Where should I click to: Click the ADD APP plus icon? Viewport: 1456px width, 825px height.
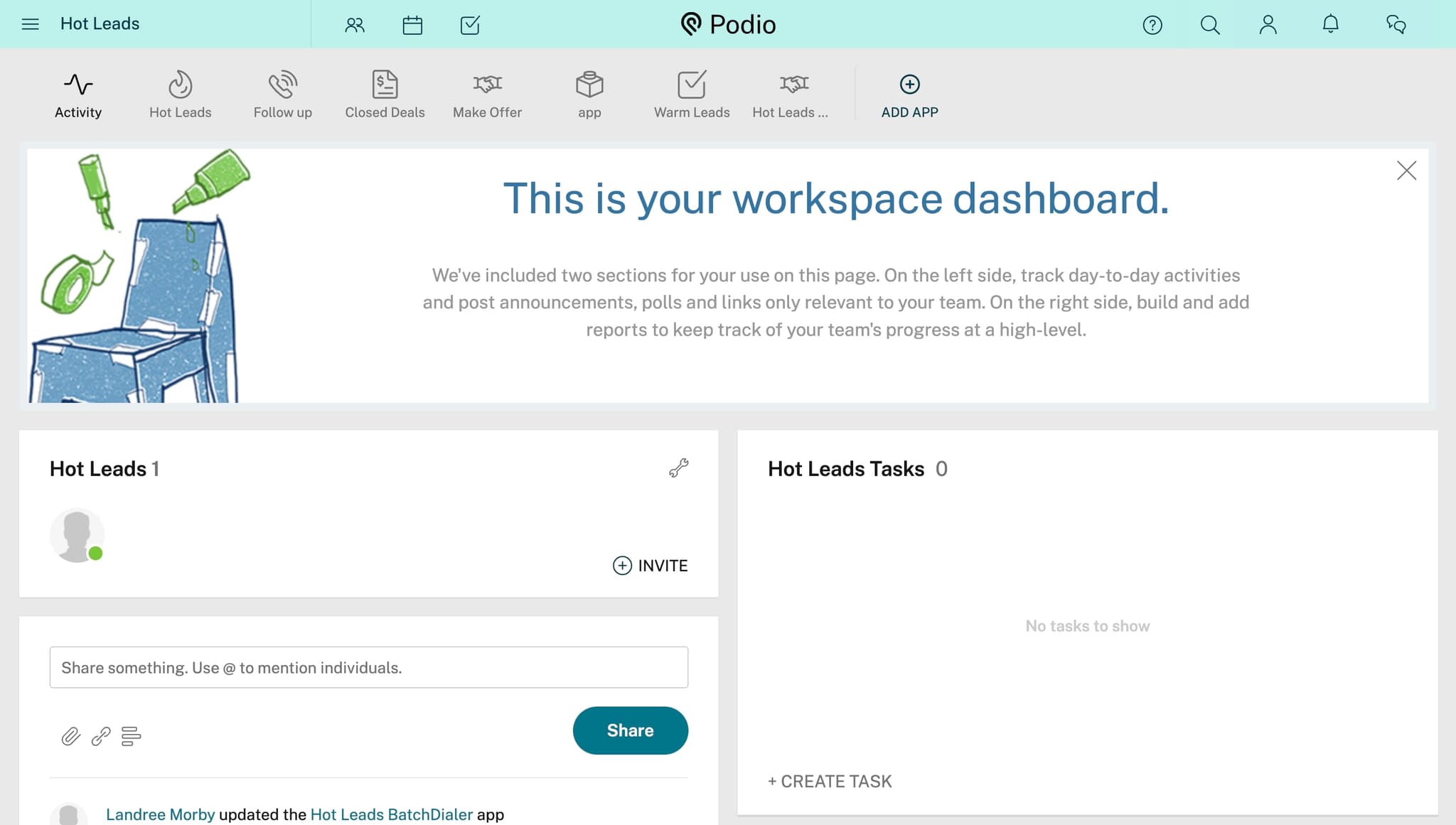pos(909,84)
